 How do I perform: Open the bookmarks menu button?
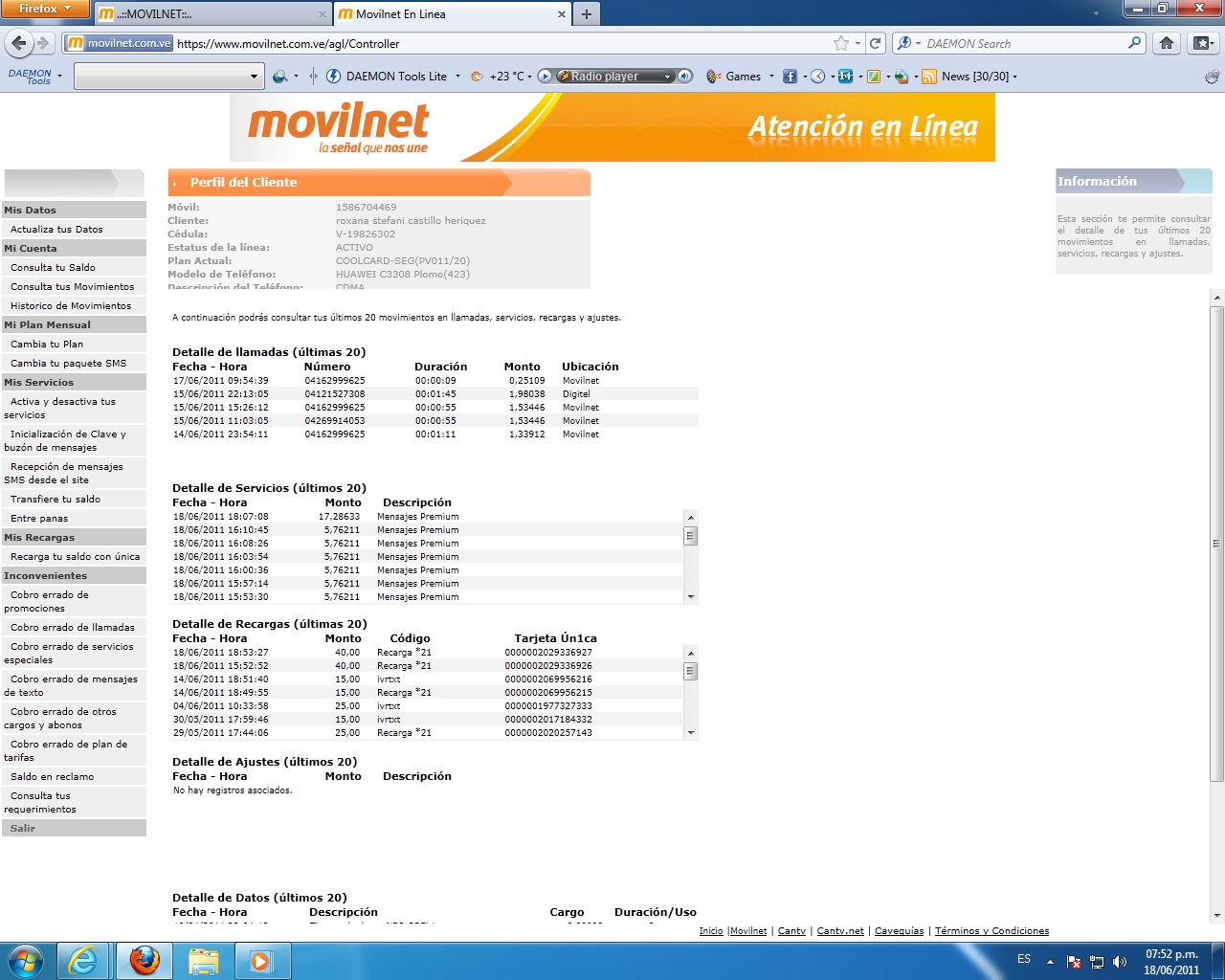coord(1203,43)
